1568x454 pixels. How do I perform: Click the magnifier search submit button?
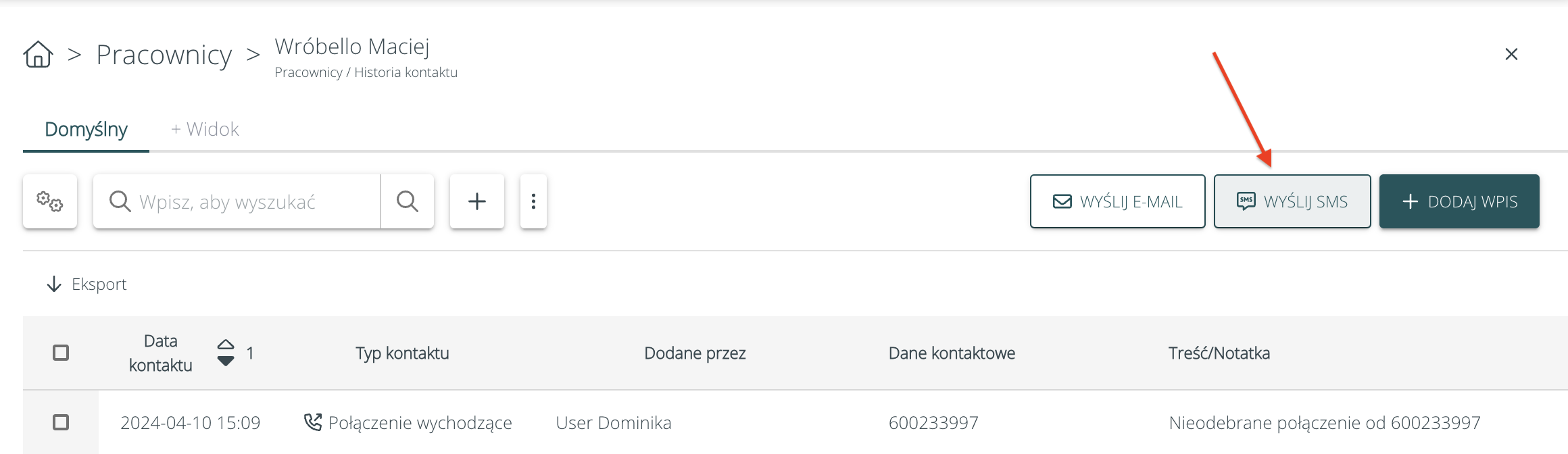coord(407,201)
